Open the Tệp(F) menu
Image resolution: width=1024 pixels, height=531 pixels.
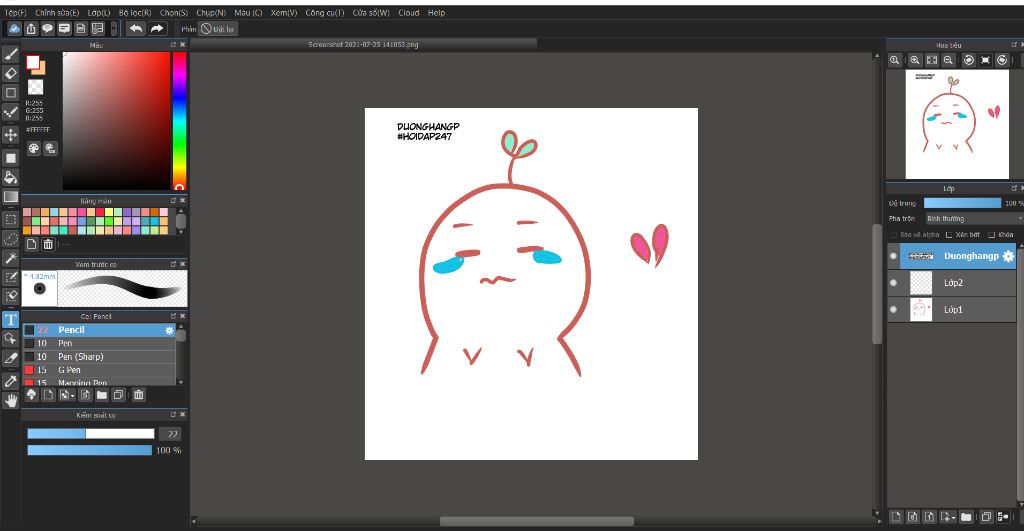[15, 12]
